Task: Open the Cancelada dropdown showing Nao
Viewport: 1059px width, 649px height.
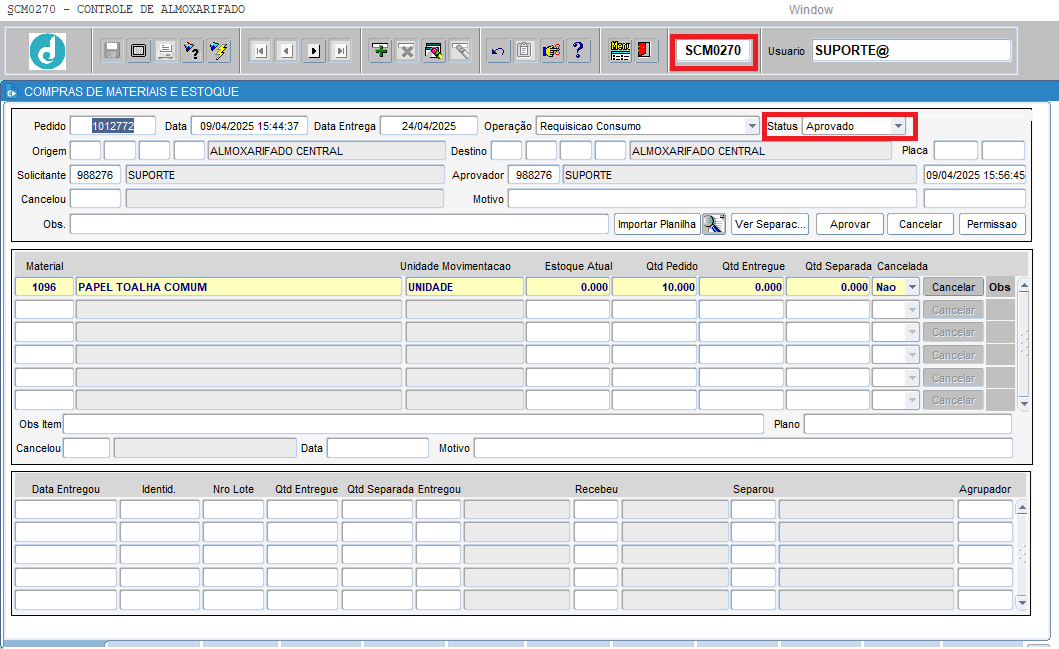Action: click(x=911, y=287)
